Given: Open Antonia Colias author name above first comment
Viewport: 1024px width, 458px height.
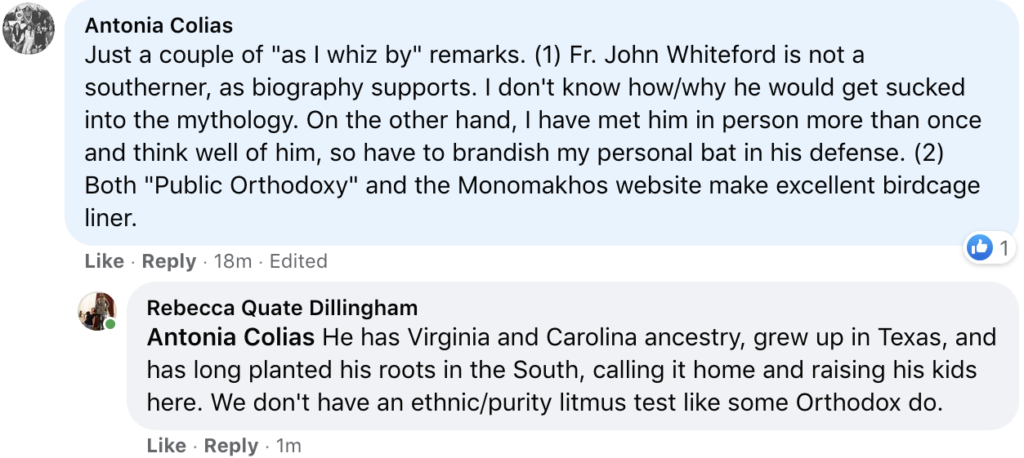Looking at the screenshot, I should (x=159, y=25).
